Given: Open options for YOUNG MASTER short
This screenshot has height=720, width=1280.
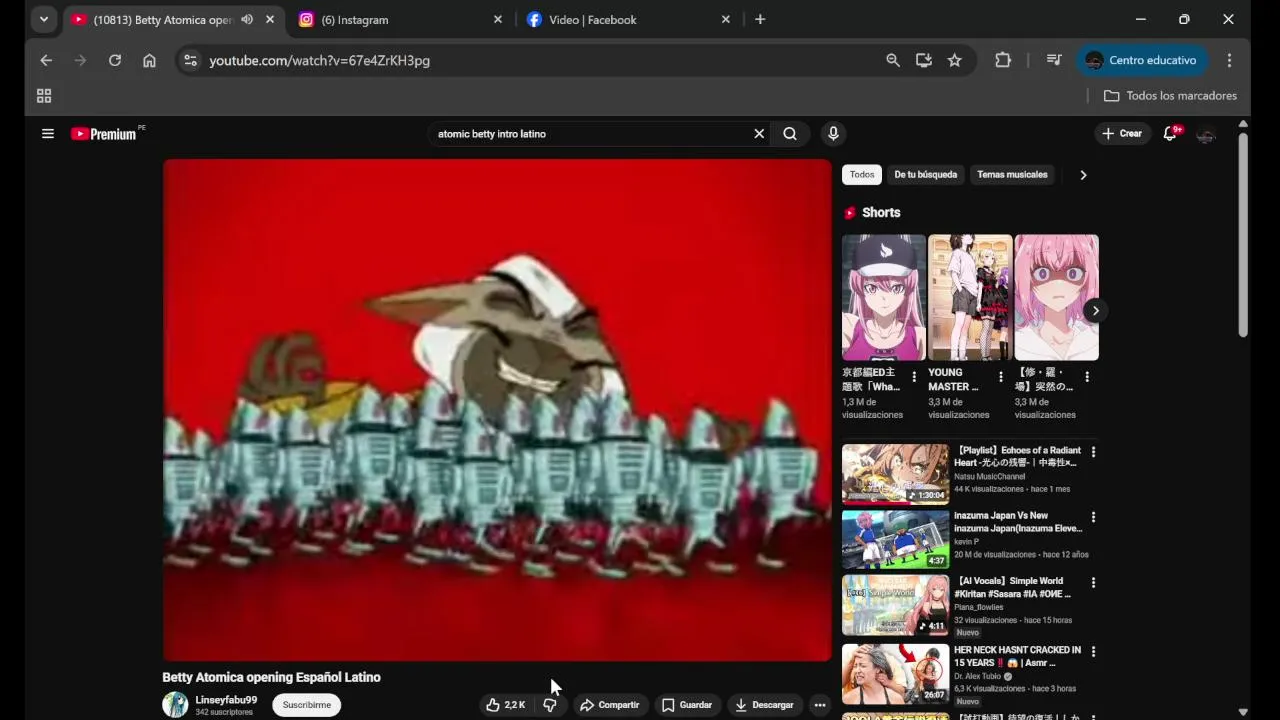Looking at the screenshot, I should 1001,377.
